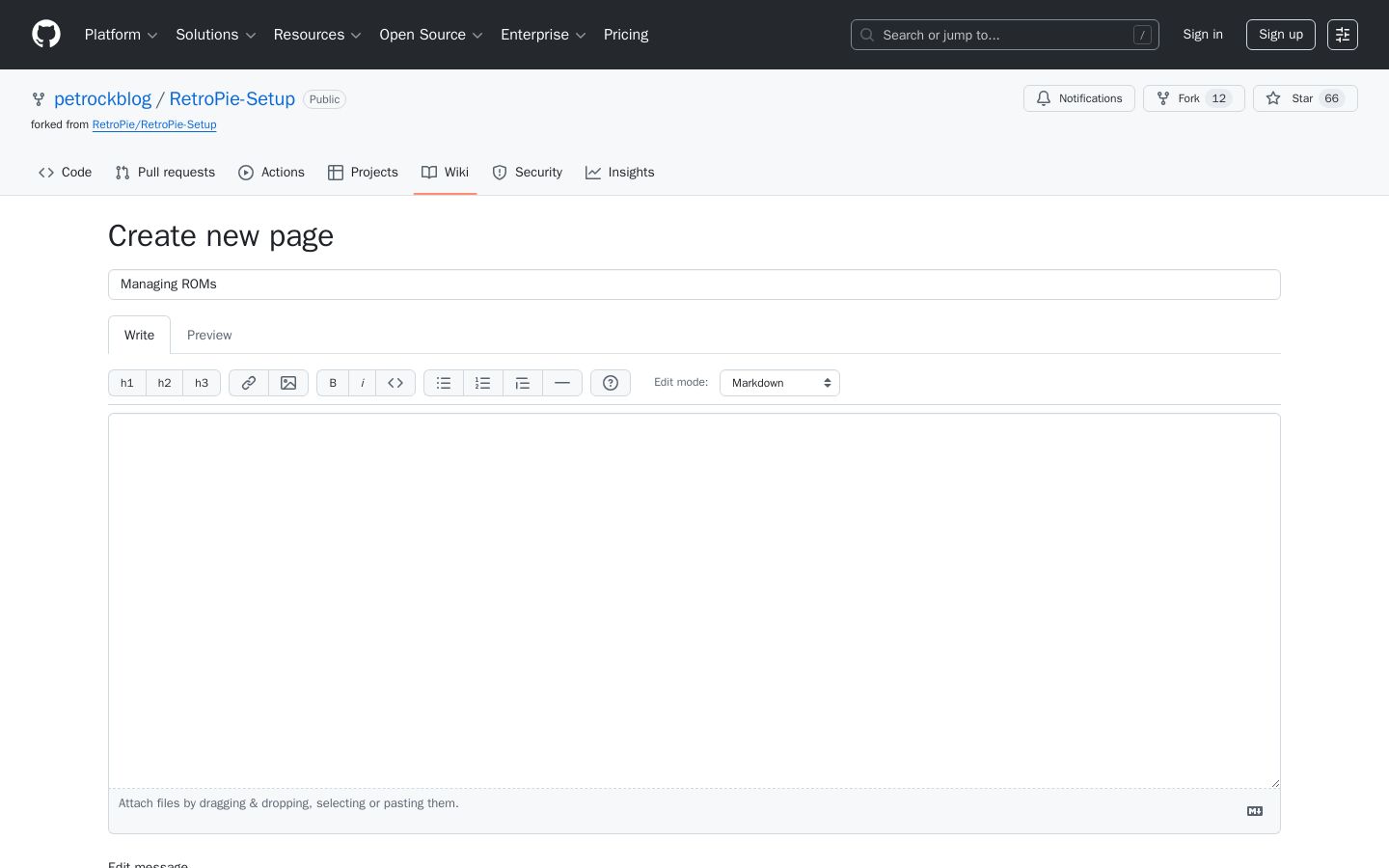Insert h1 heading in editor

[x=127, y=383]
